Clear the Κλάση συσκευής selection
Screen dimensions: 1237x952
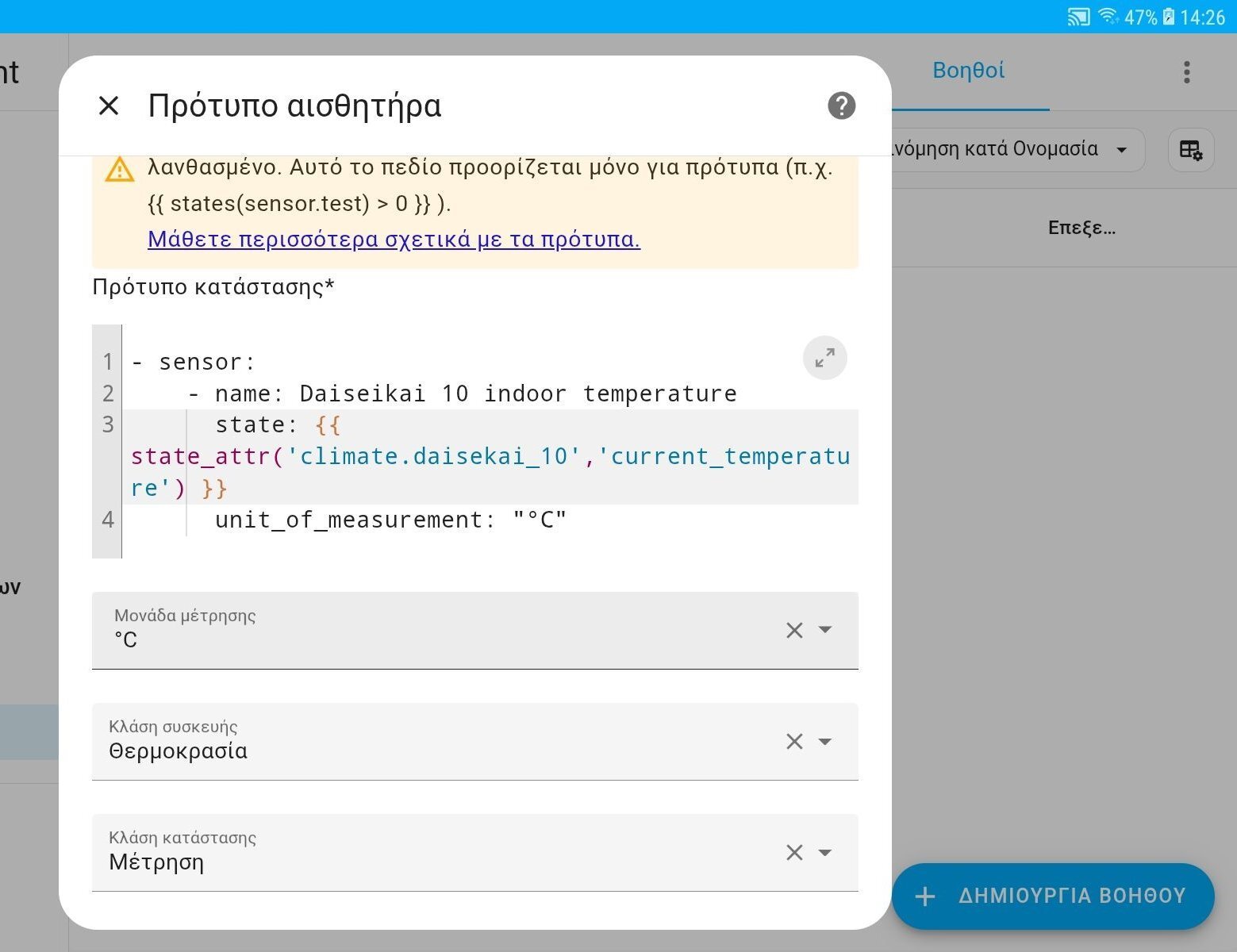tap(794, 742)
